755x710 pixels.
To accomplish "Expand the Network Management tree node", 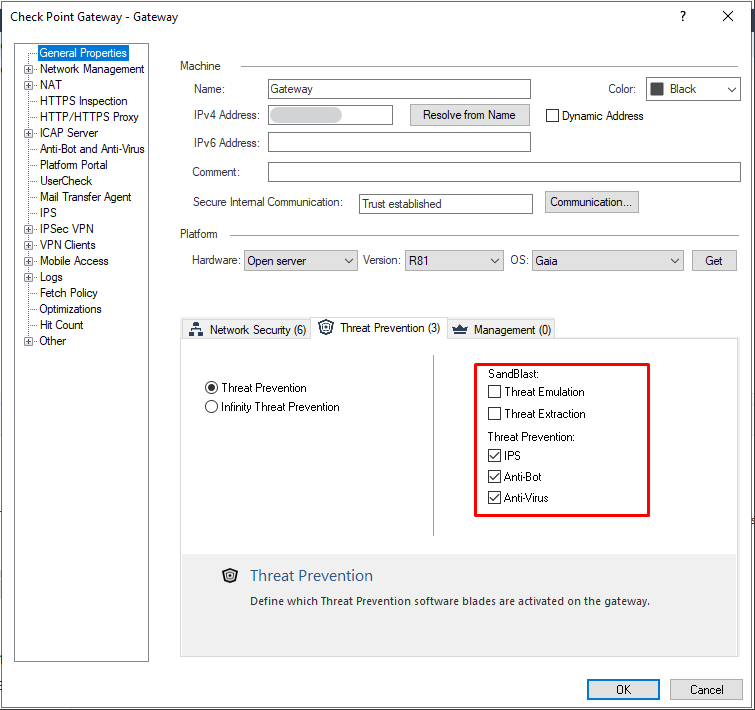I will (x=28, y=70).
